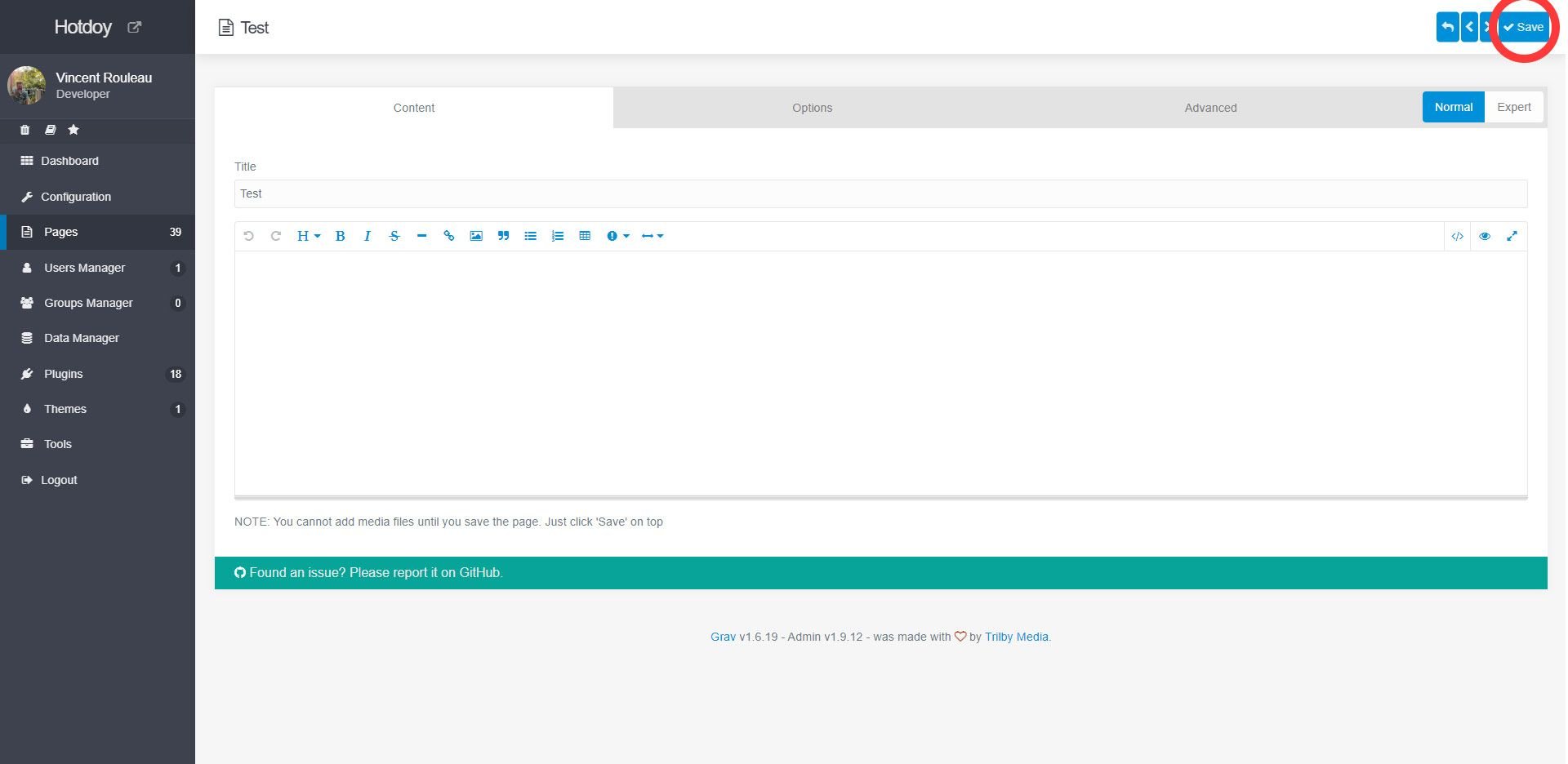Open the horizontal arrows dropdown in toolbar
This screenshot has width=1568, height=764.
(652, 236)
